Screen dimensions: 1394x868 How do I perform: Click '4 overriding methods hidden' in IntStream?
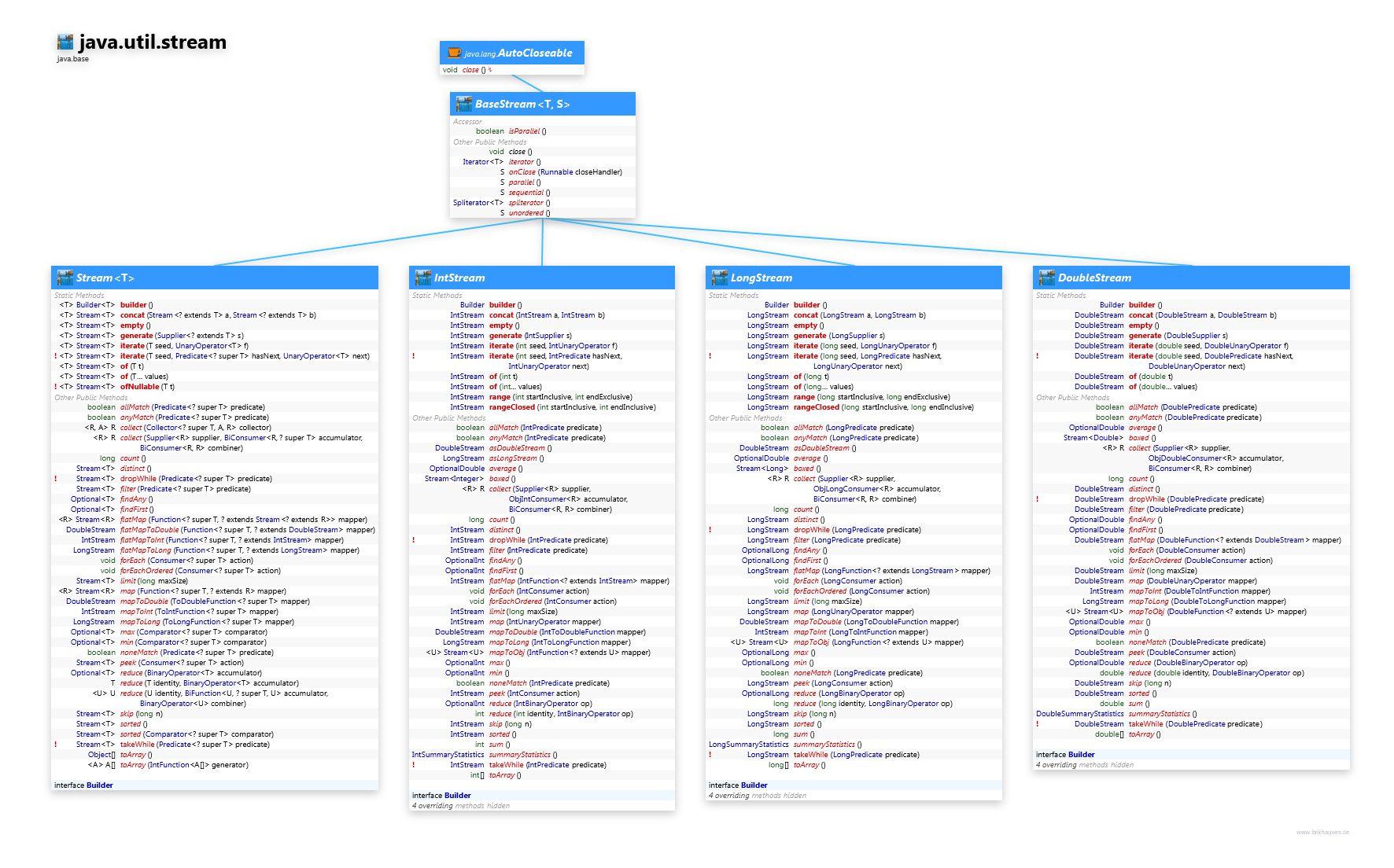click(x=461, y=806)
